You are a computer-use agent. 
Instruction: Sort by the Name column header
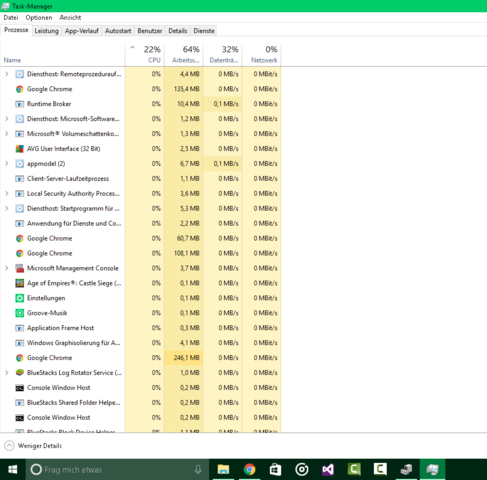coord(63,55)
